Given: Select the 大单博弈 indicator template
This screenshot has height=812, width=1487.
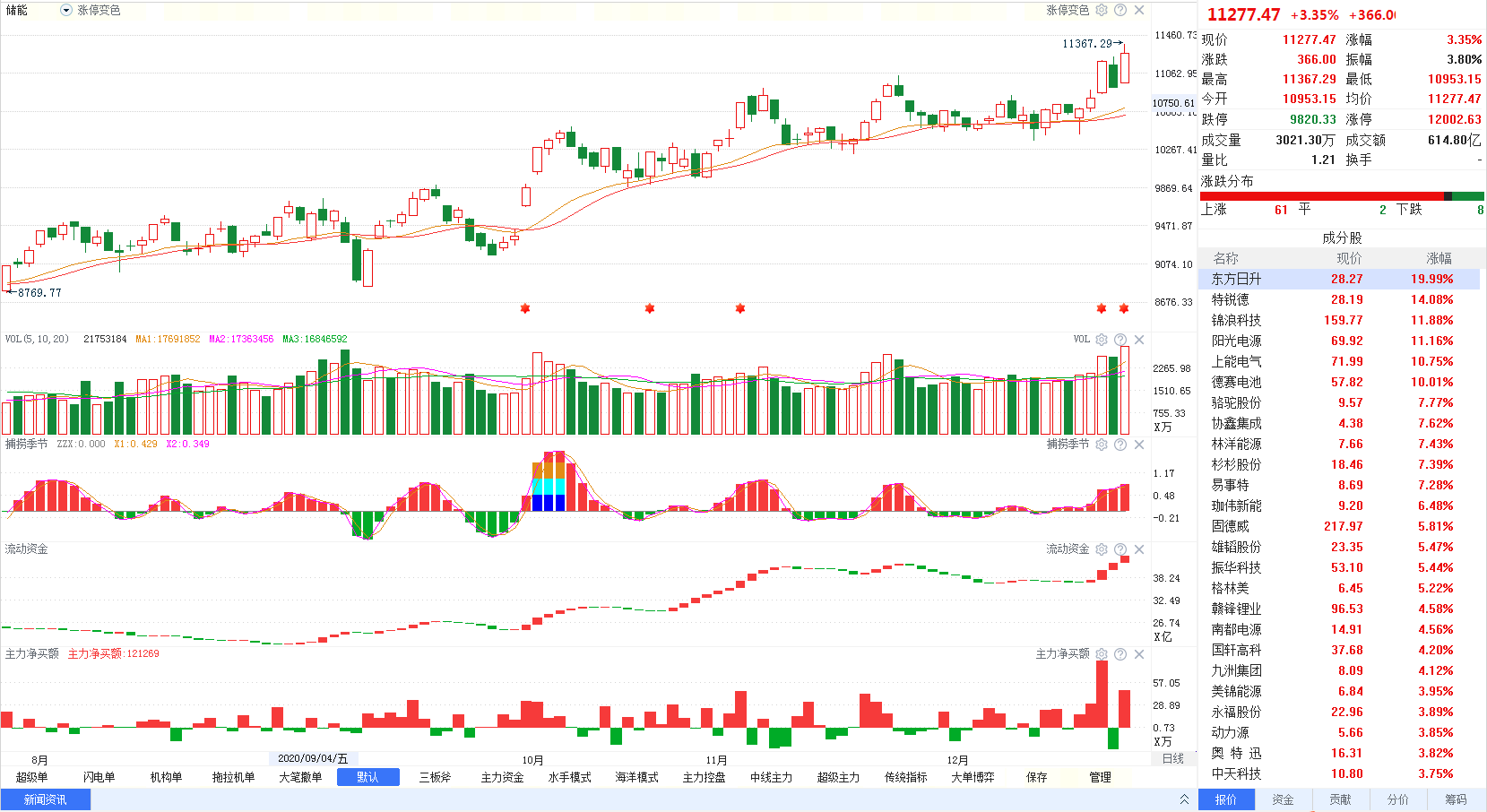Looking at the screenshot, I should (x=973, y=777).
